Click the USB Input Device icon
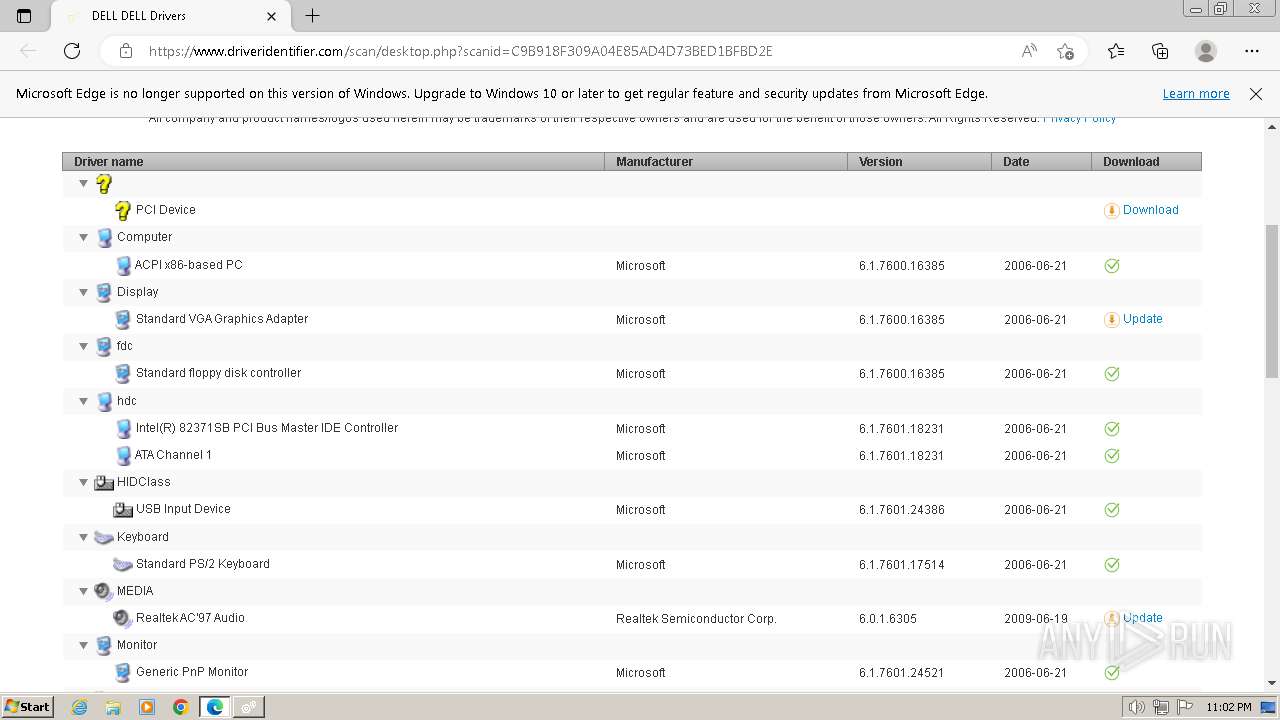The width and height of the screenshot is (1280, 720). pyautogui.click(x=123, y=509)
